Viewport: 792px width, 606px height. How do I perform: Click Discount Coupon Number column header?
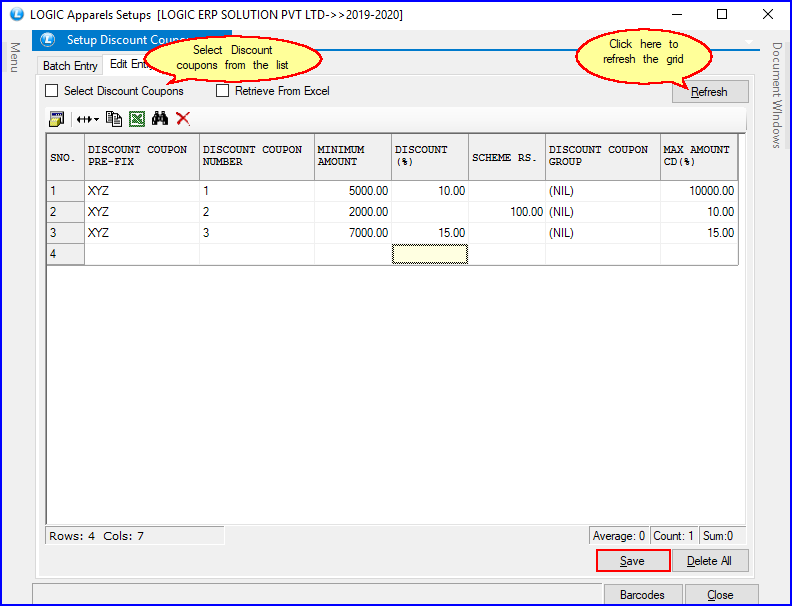click(257, 157)
